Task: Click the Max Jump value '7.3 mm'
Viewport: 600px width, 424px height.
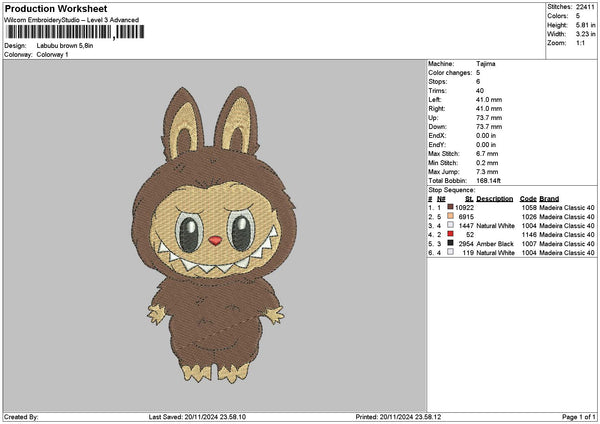Action: point(487,172)
